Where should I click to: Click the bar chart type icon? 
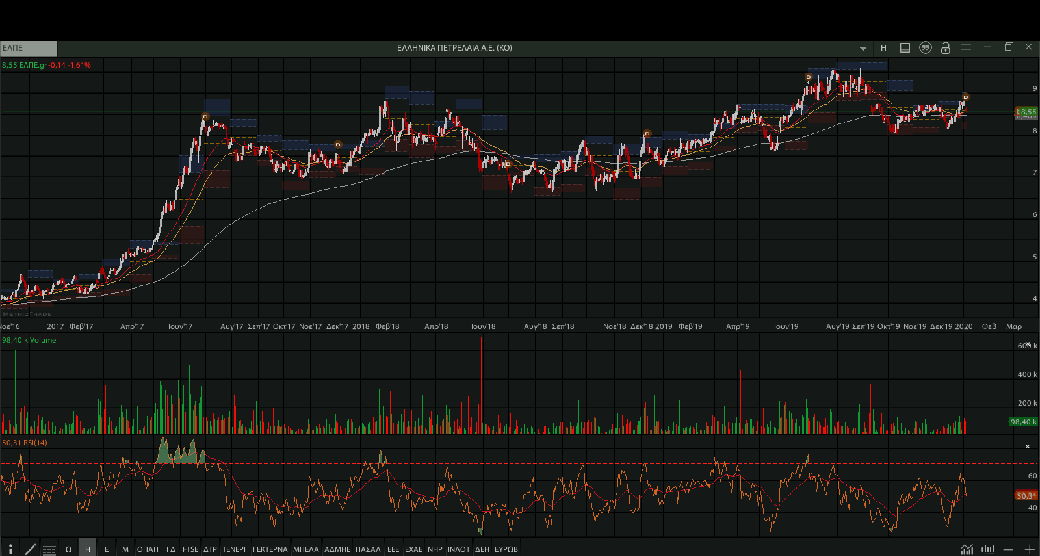point(988,549)
